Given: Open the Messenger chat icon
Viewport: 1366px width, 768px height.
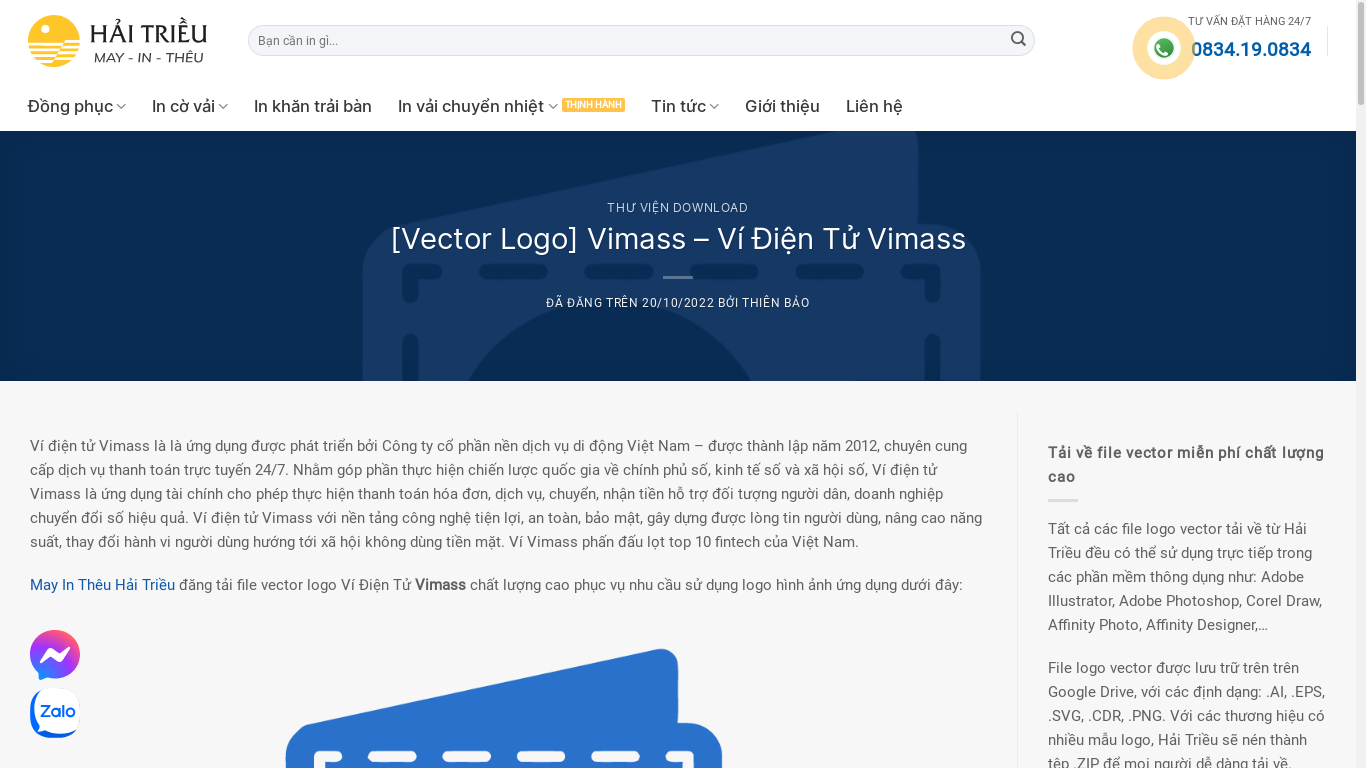Looking at the screenshot, I should point(55,655).
